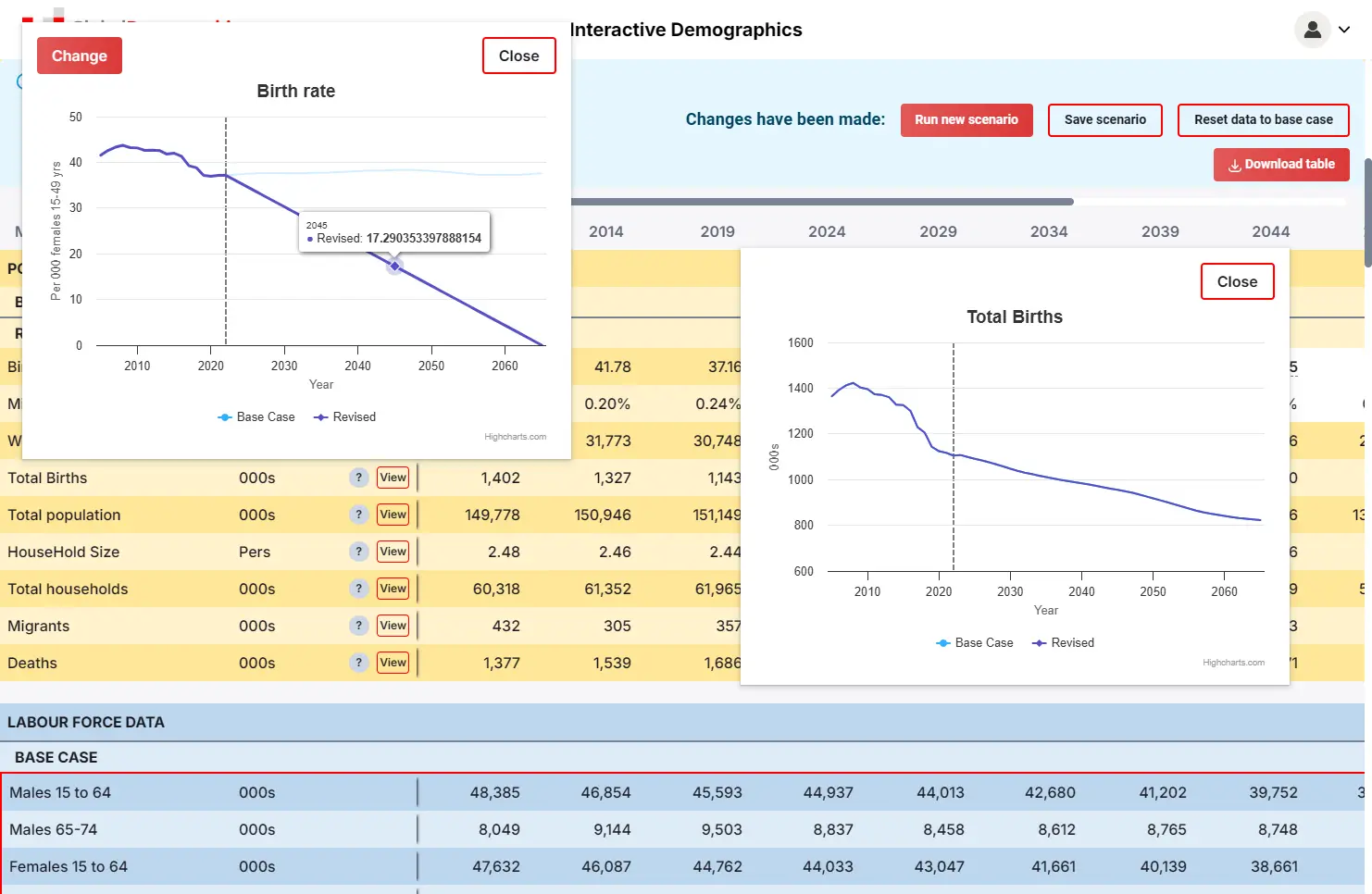Toggle Revised series in Birth rate legend

(x=345, y=417)
